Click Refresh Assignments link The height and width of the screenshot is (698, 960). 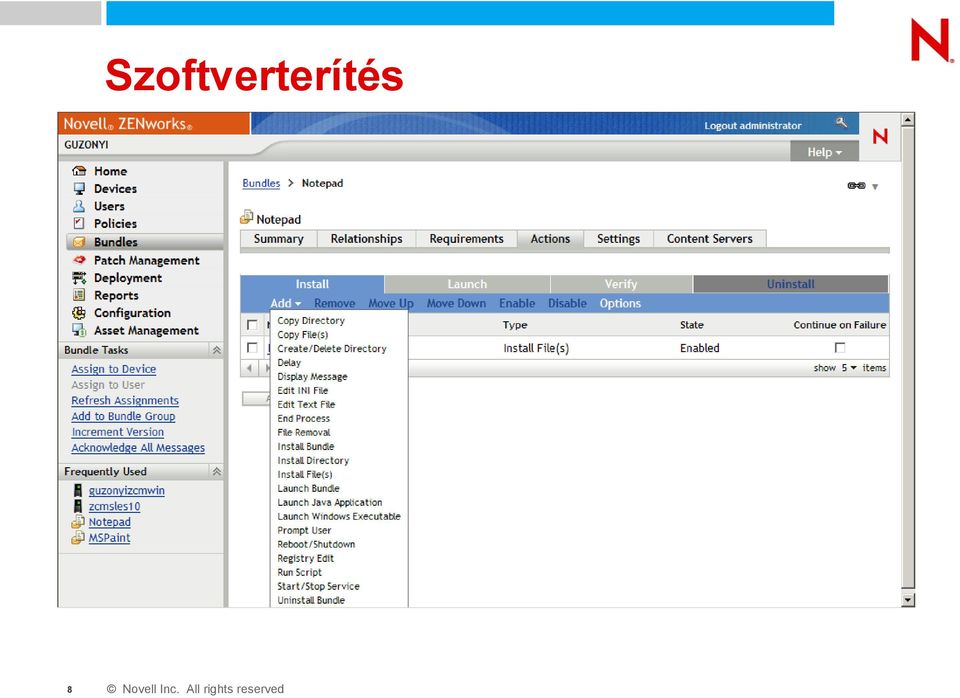[x=125, y=400]
